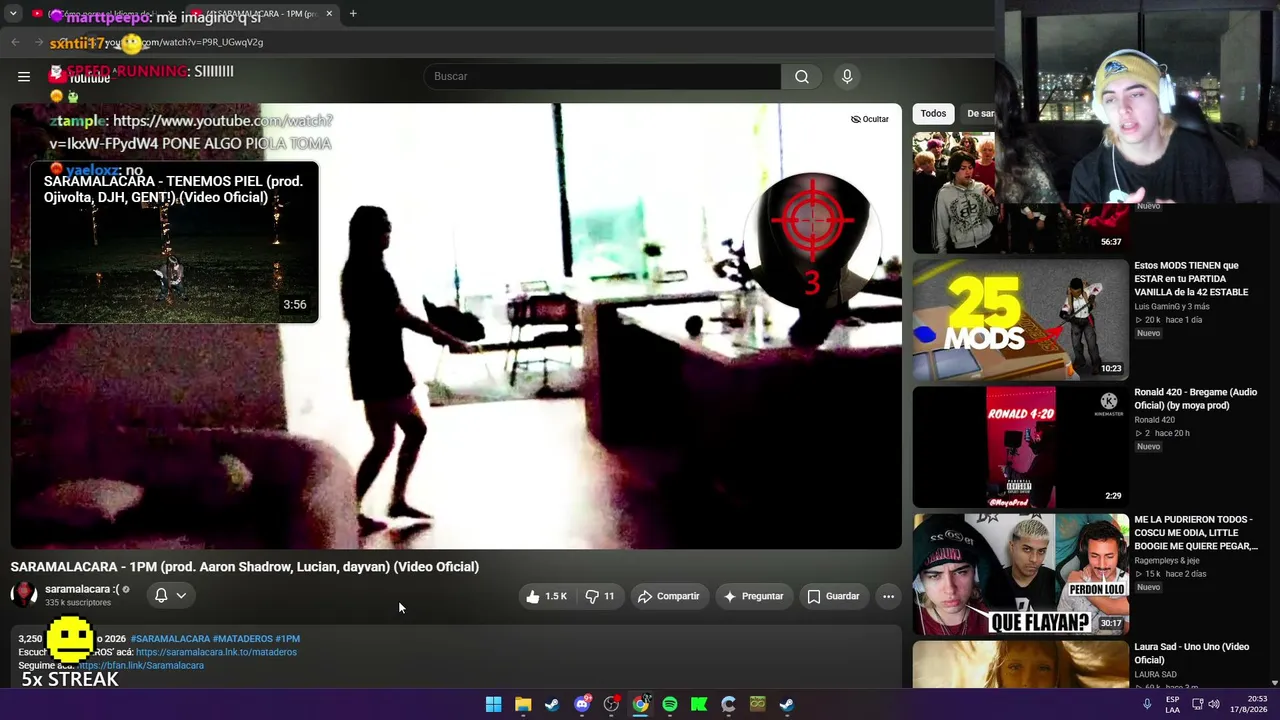The height and width of the screenshot is (720, 1280).
Task: Open 'Laura Sad - Uno Uno' video title
Action: tap(1191, 653)
